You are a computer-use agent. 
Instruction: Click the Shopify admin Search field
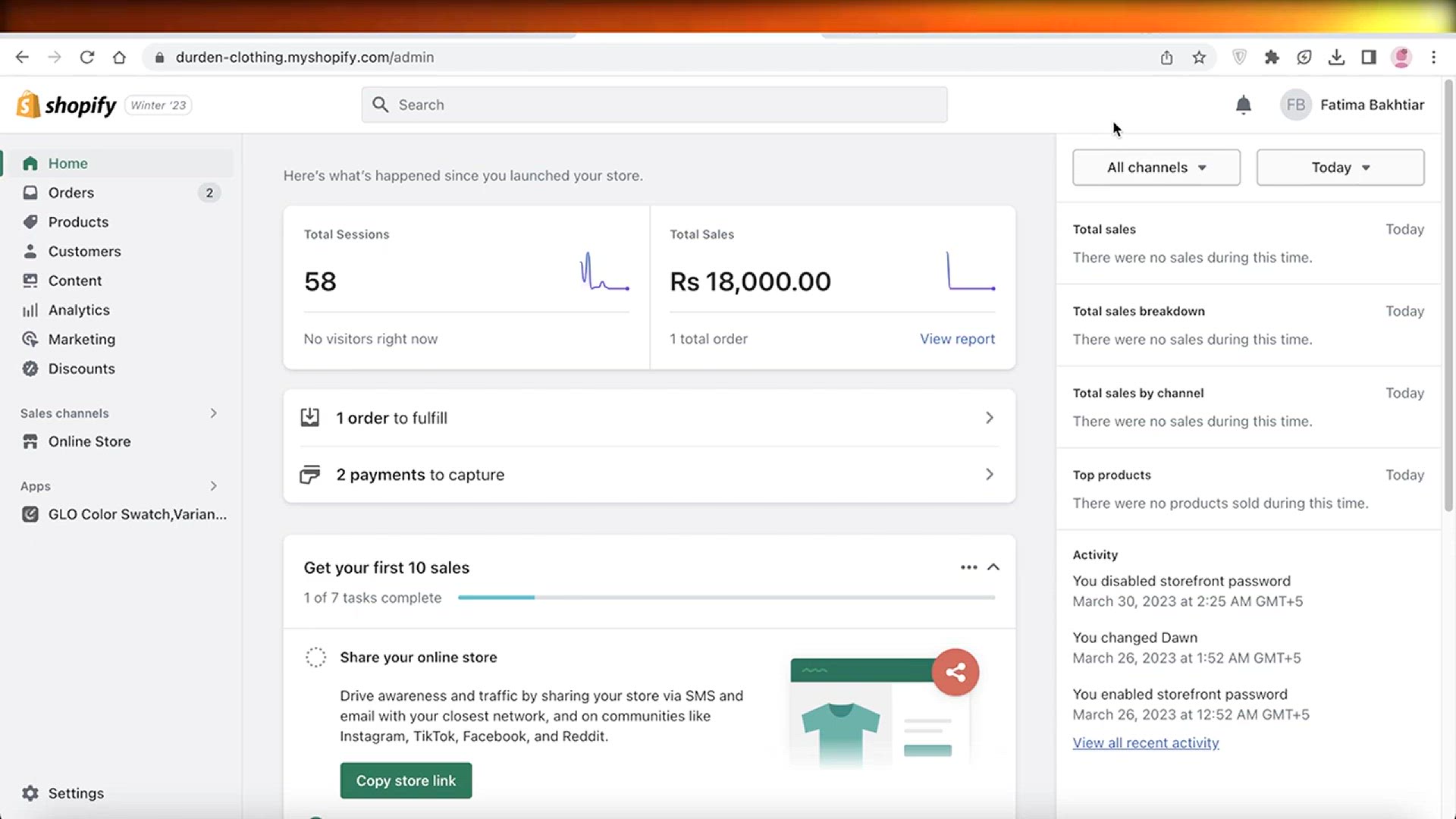click(654, 105)
